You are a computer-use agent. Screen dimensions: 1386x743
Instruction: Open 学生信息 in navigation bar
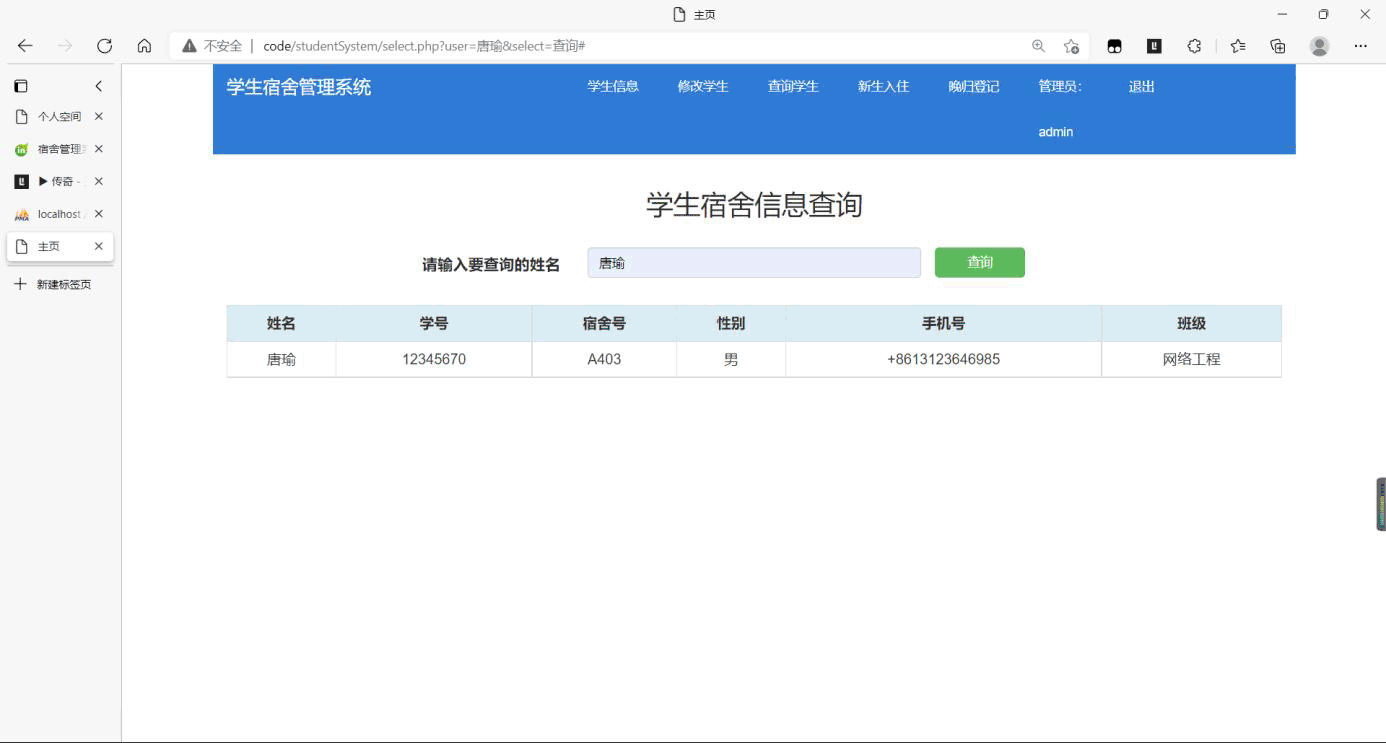[613, 86]
